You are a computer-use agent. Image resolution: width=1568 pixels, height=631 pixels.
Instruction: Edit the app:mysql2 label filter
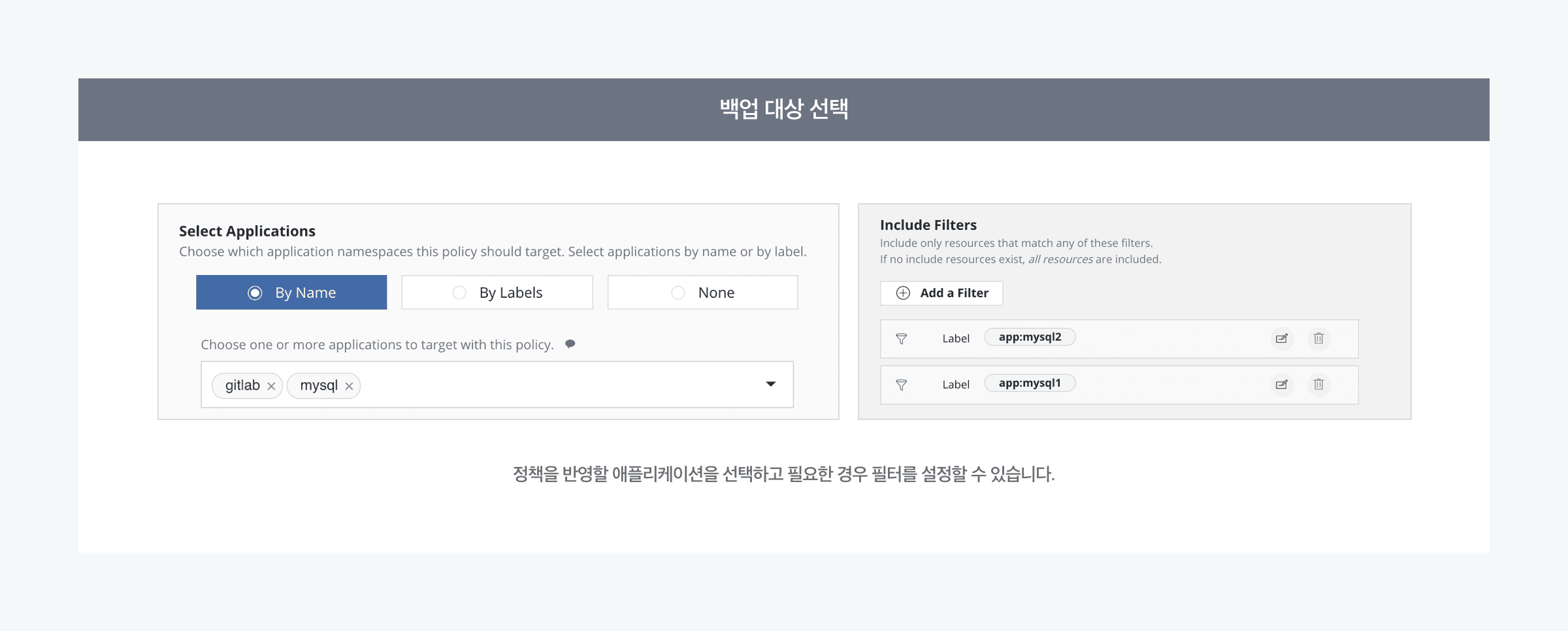1282,338
